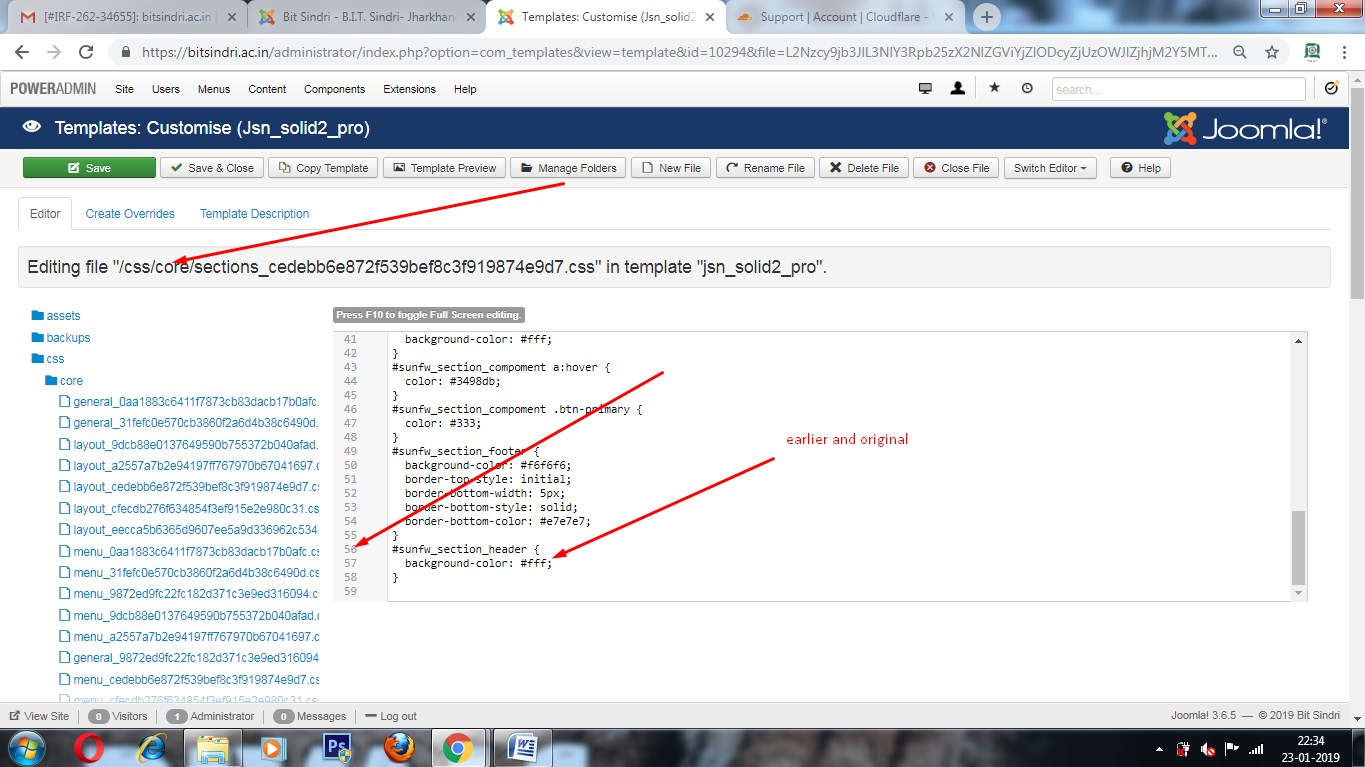The image size is (1365, 767).
Task: Open file general_31fefc0e570cb3860f2a6d4b38c6490d
Action: 189,423
